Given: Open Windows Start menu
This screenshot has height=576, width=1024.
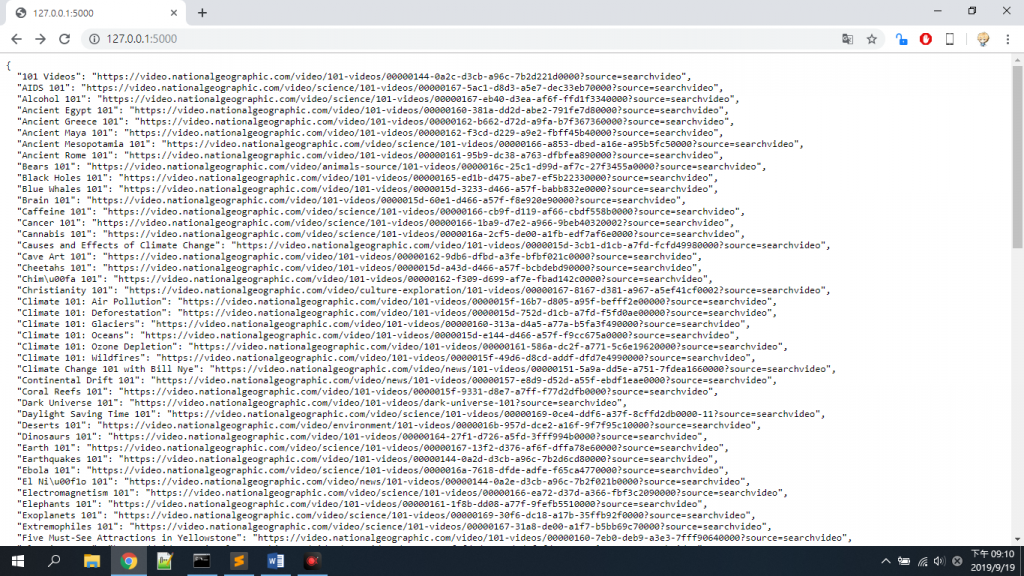Looking at the screenshot, I should tap(18, 561).
